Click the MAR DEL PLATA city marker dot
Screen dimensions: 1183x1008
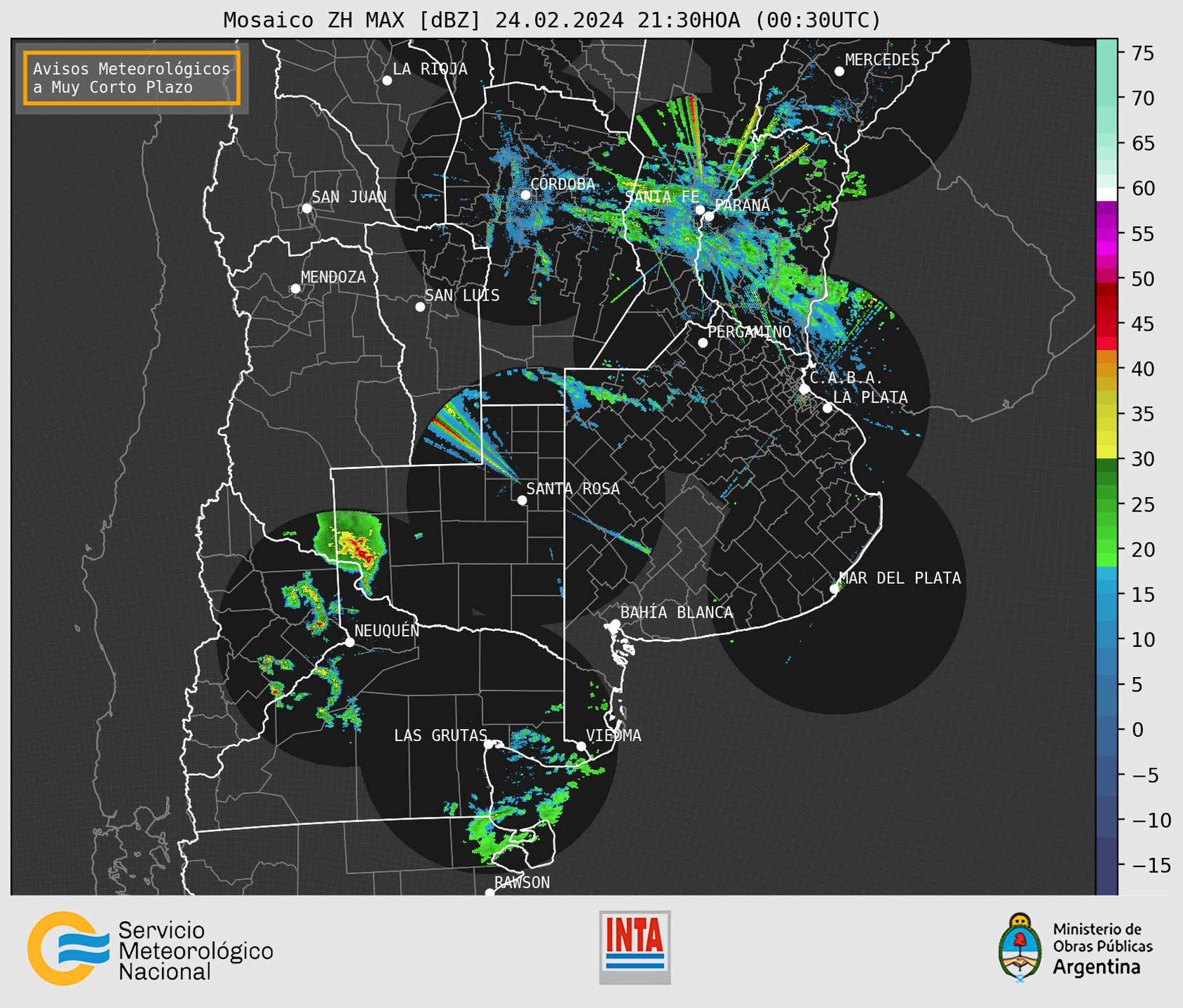(x=834, y=589)
